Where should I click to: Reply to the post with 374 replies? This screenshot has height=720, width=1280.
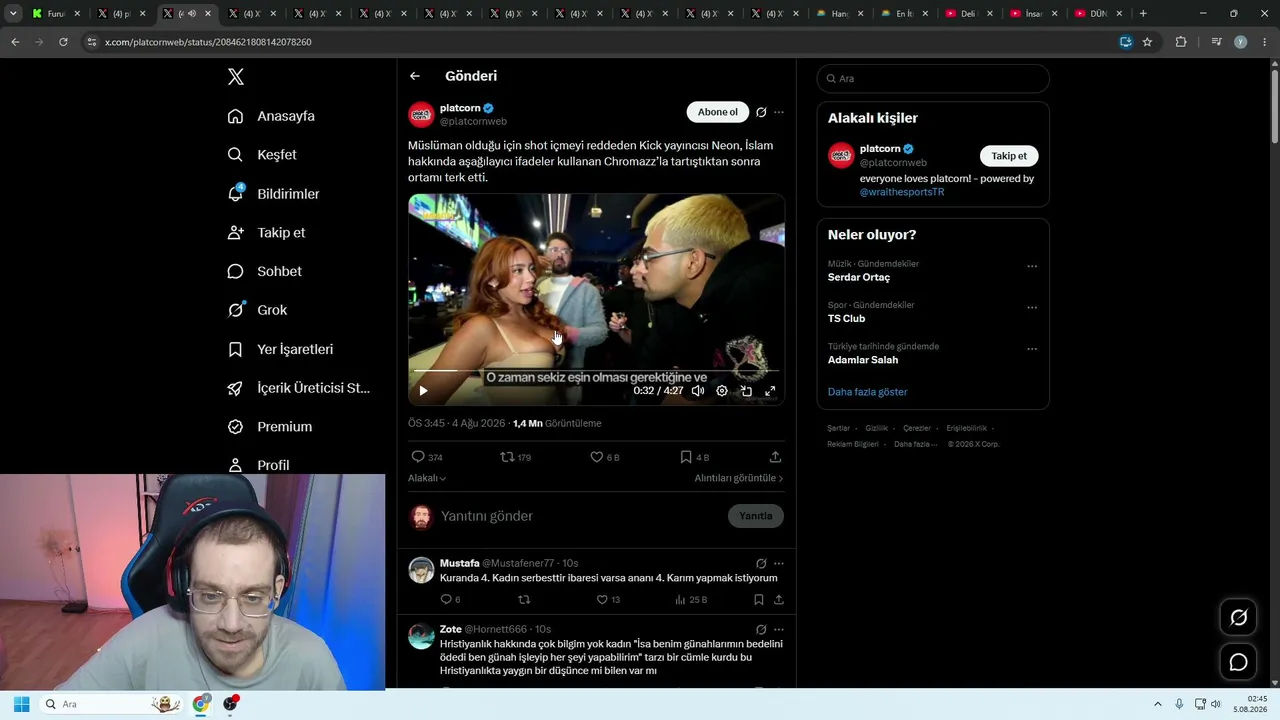point(427,457)
